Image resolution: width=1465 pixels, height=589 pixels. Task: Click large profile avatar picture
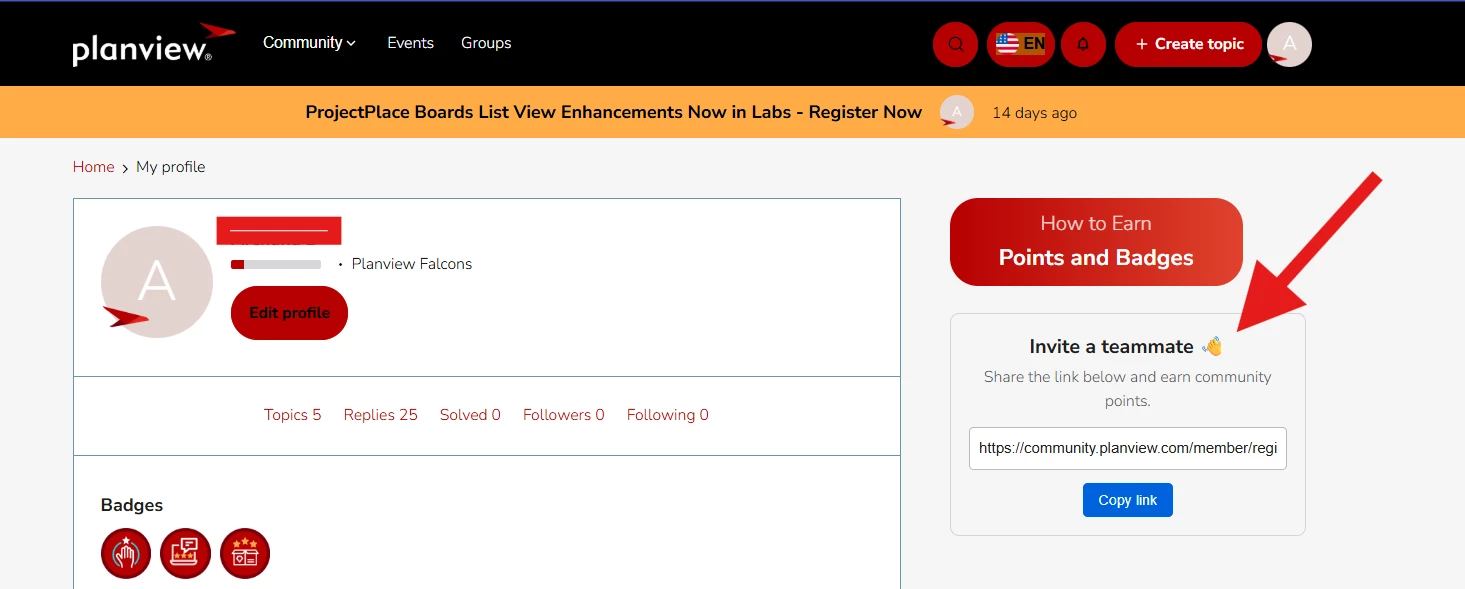157,282
